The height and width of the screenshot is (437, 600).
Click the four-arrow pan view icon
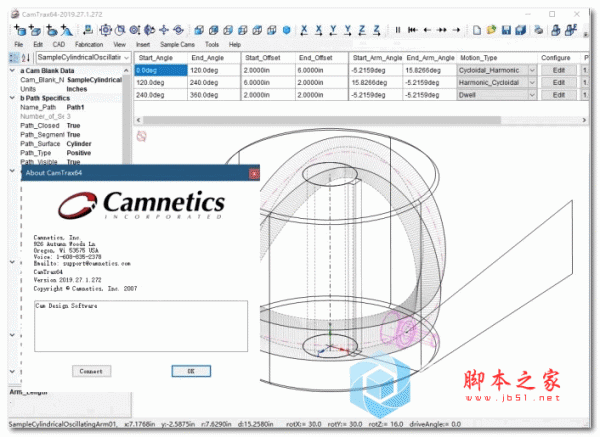[x=164, y=30]
